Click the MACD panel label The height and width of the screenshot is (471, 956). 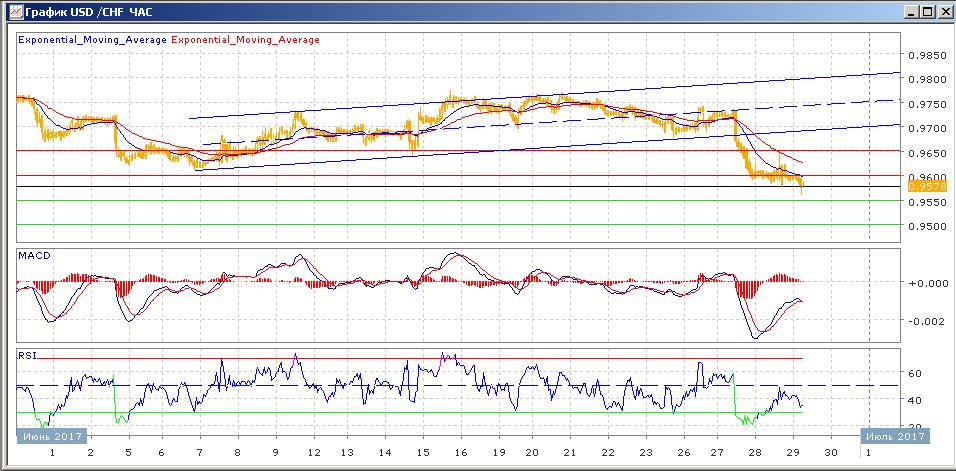(x=35, y=256)
